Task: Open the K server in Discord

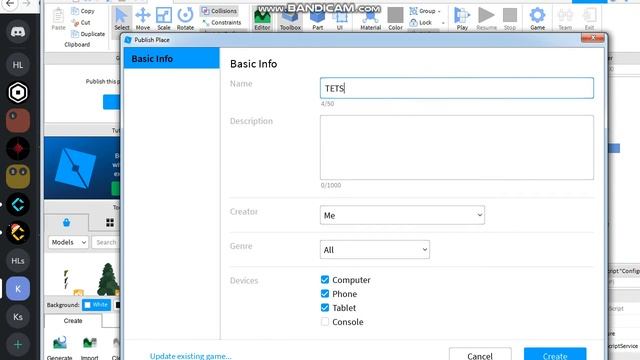Action: [x=18, y=289]
